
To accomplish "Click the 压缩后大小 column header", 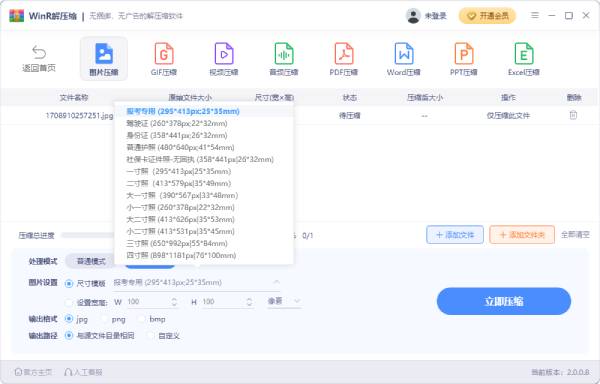I will 425,98.
